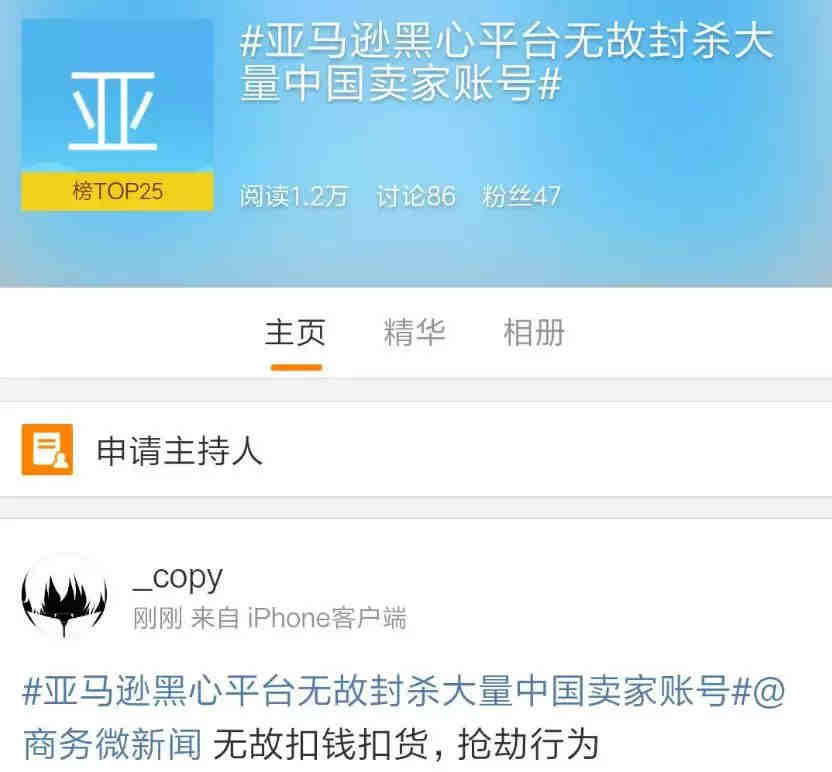Screen dimensions: 832x772
Task: Tap the 讨论86 discussion count
Action: (416, 196)
